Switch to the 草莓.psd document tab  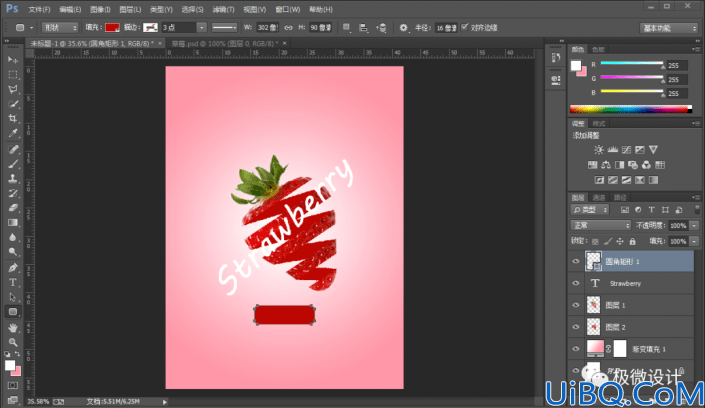[x=225, y=44]
